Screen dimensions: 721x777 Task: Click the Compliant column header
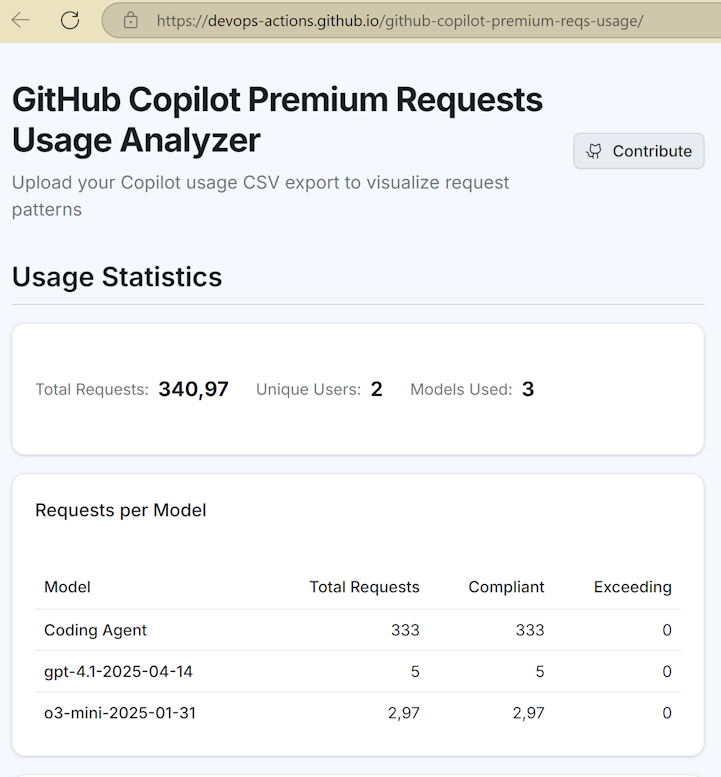click(x=506, y=587)
